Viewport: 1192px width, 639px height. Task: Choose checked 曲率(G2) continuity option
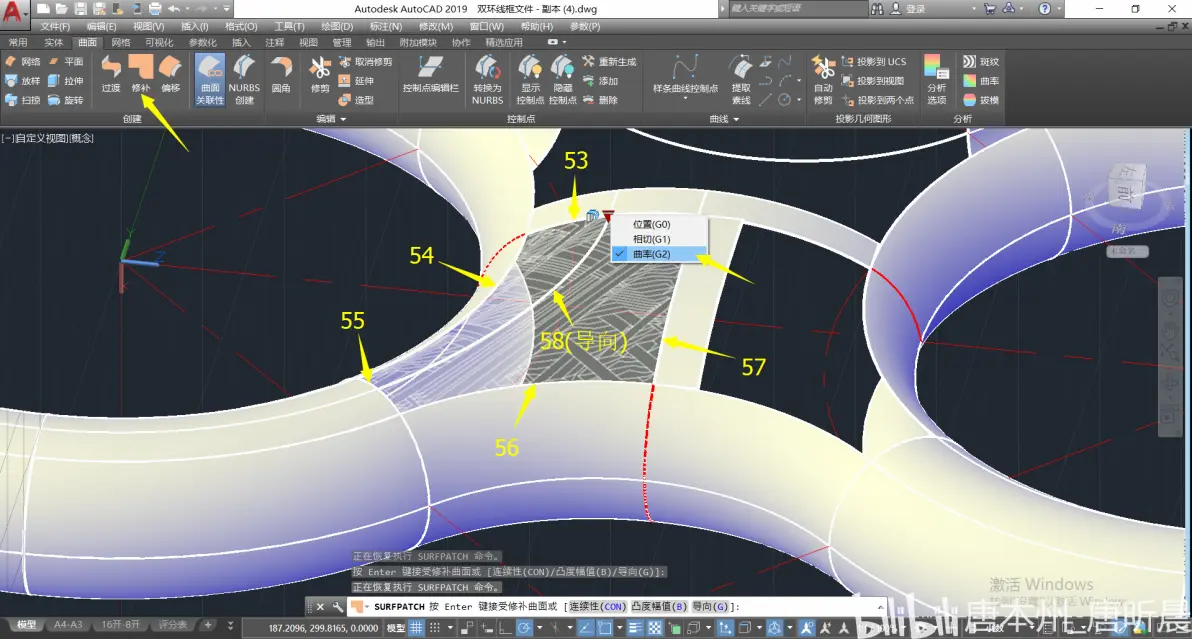click(659, 254)
